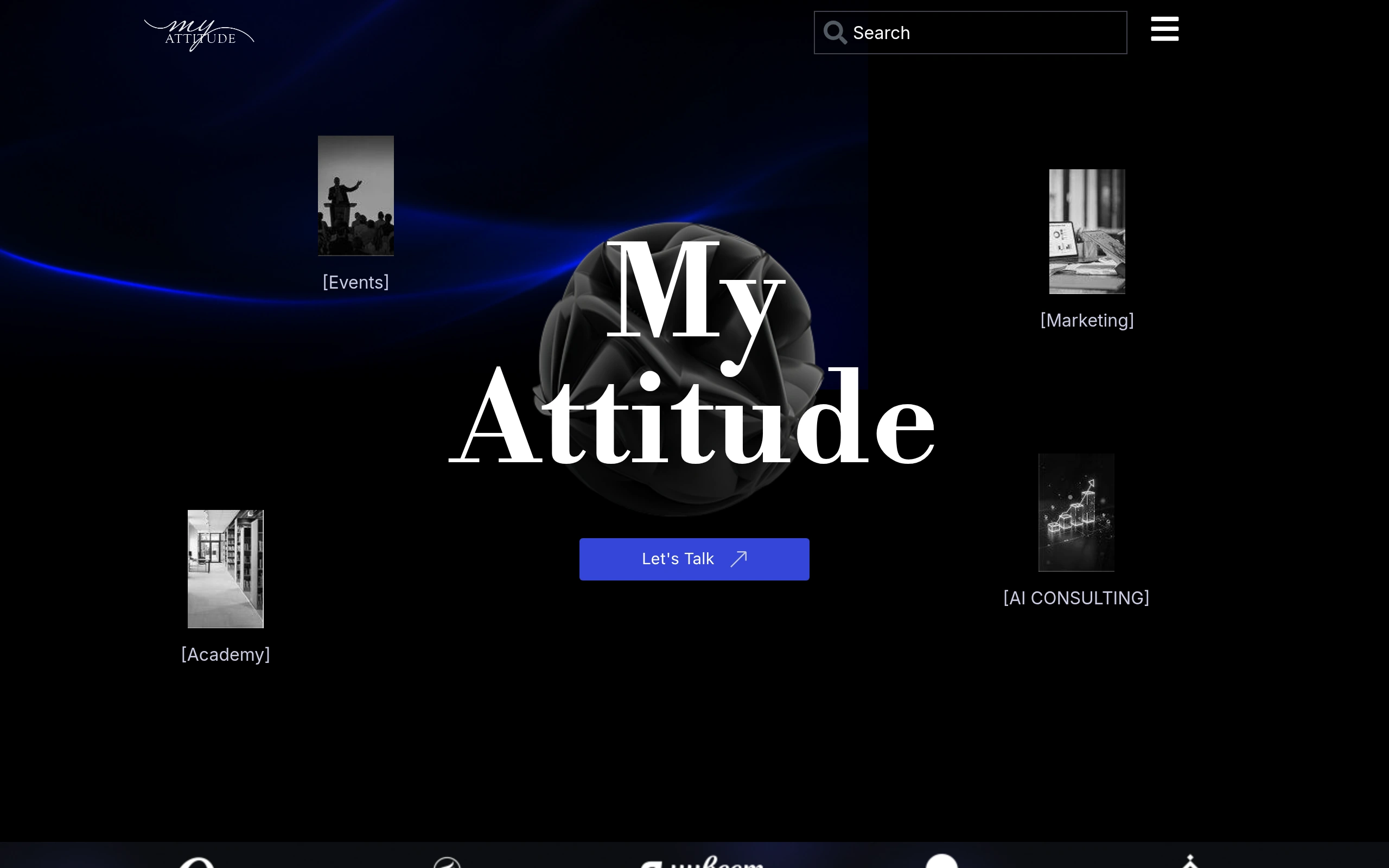Click the arrow icon inside Let's Talk button
Screen dimensions: 1389x868
(740, 558)
